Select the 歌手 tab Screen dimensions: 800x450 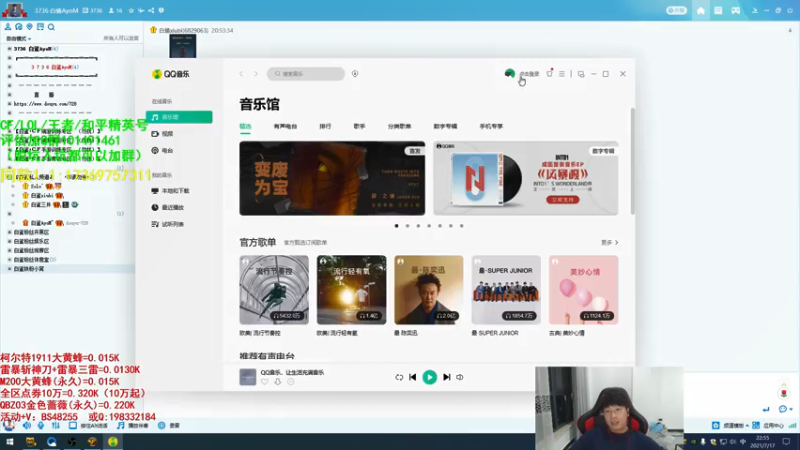[x=359, y=127]
